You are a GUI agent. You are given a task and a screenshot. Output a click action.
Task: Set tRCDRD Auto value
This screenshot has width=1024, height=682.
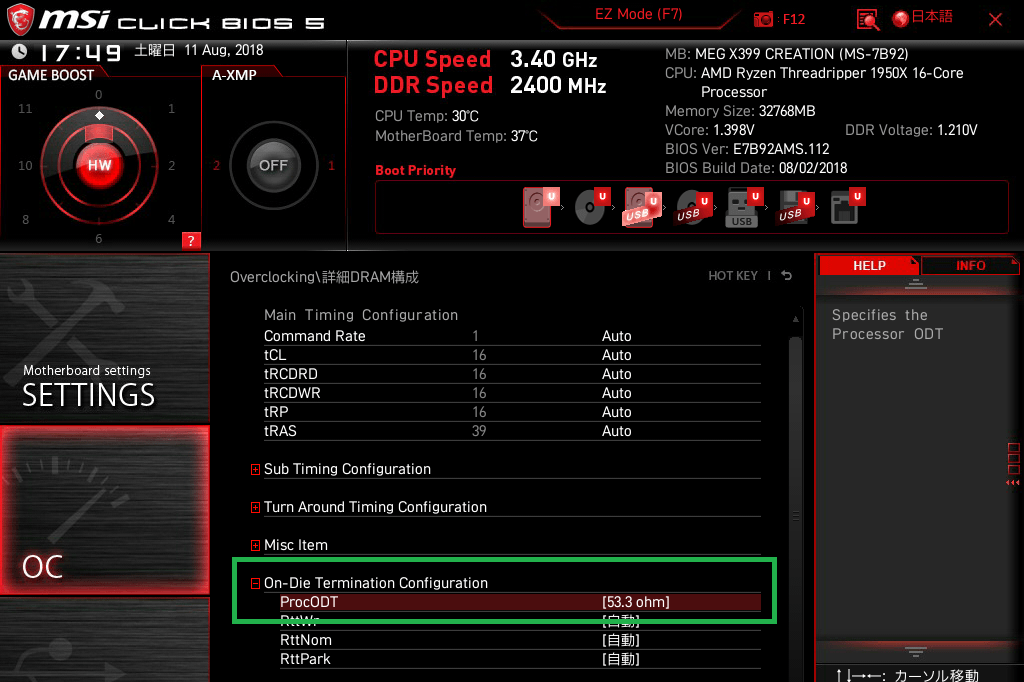pos(616,374)
